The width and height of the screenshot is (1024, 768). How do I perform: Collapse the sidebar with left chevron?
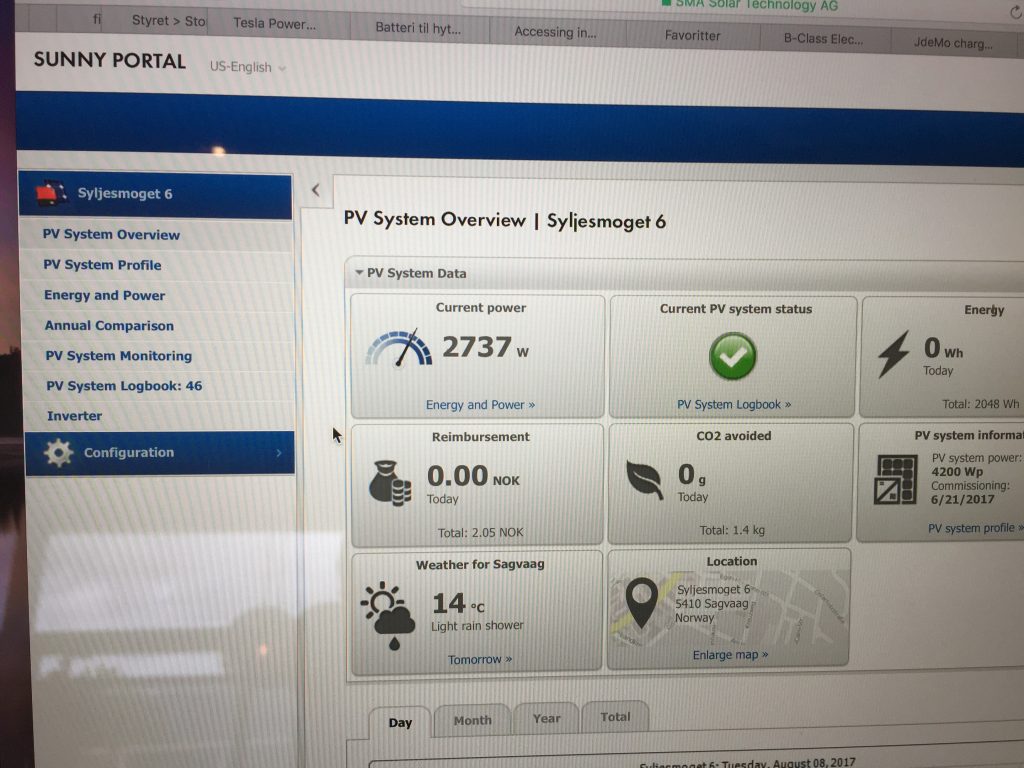(315, 190)
